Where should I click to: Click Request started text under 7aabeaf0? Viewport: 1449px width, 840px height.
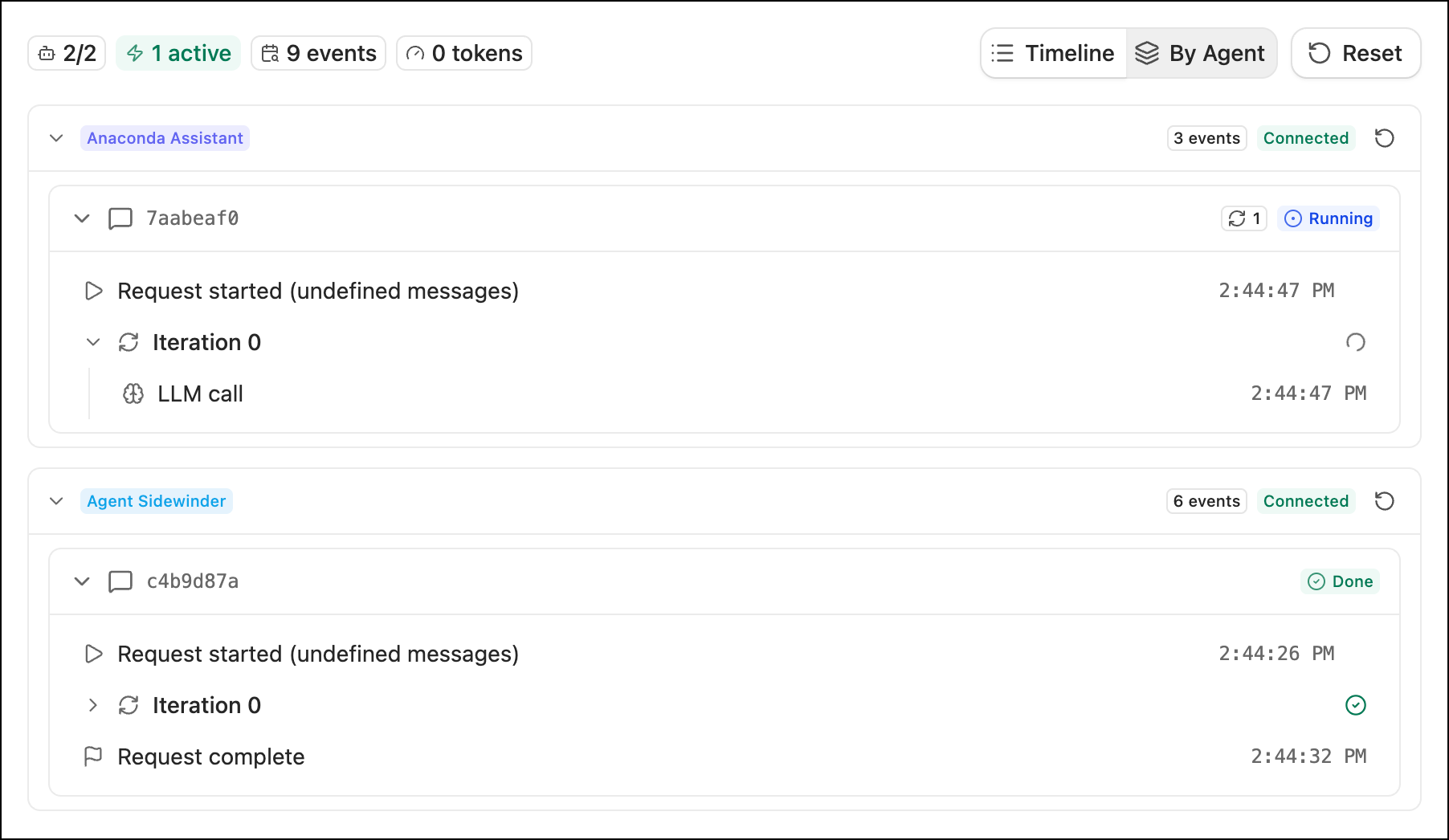318,291
